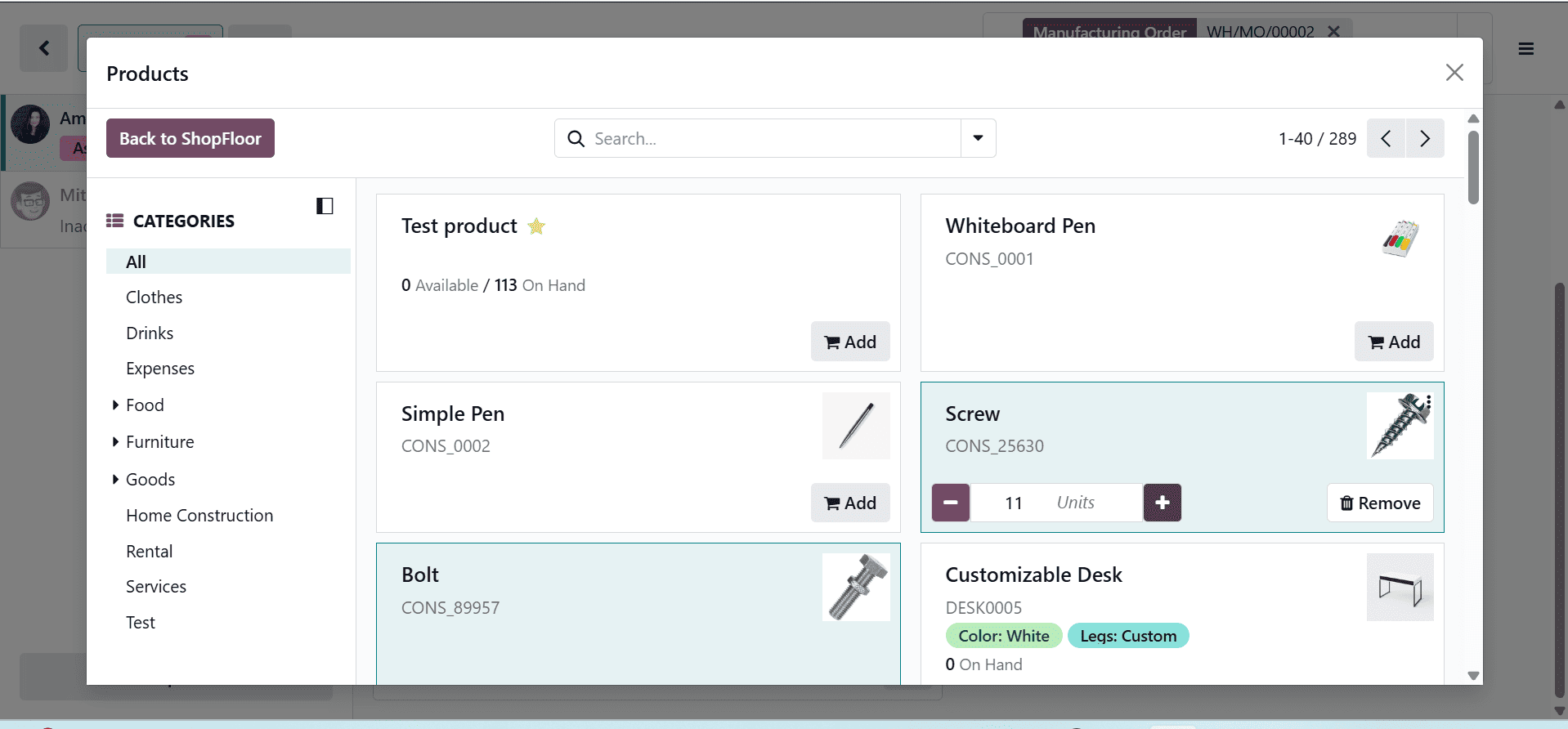This screenshot has width=1568, height=729.
Task: Switch to the Test category
Action: pyautogui.click(x=140, y=622)
